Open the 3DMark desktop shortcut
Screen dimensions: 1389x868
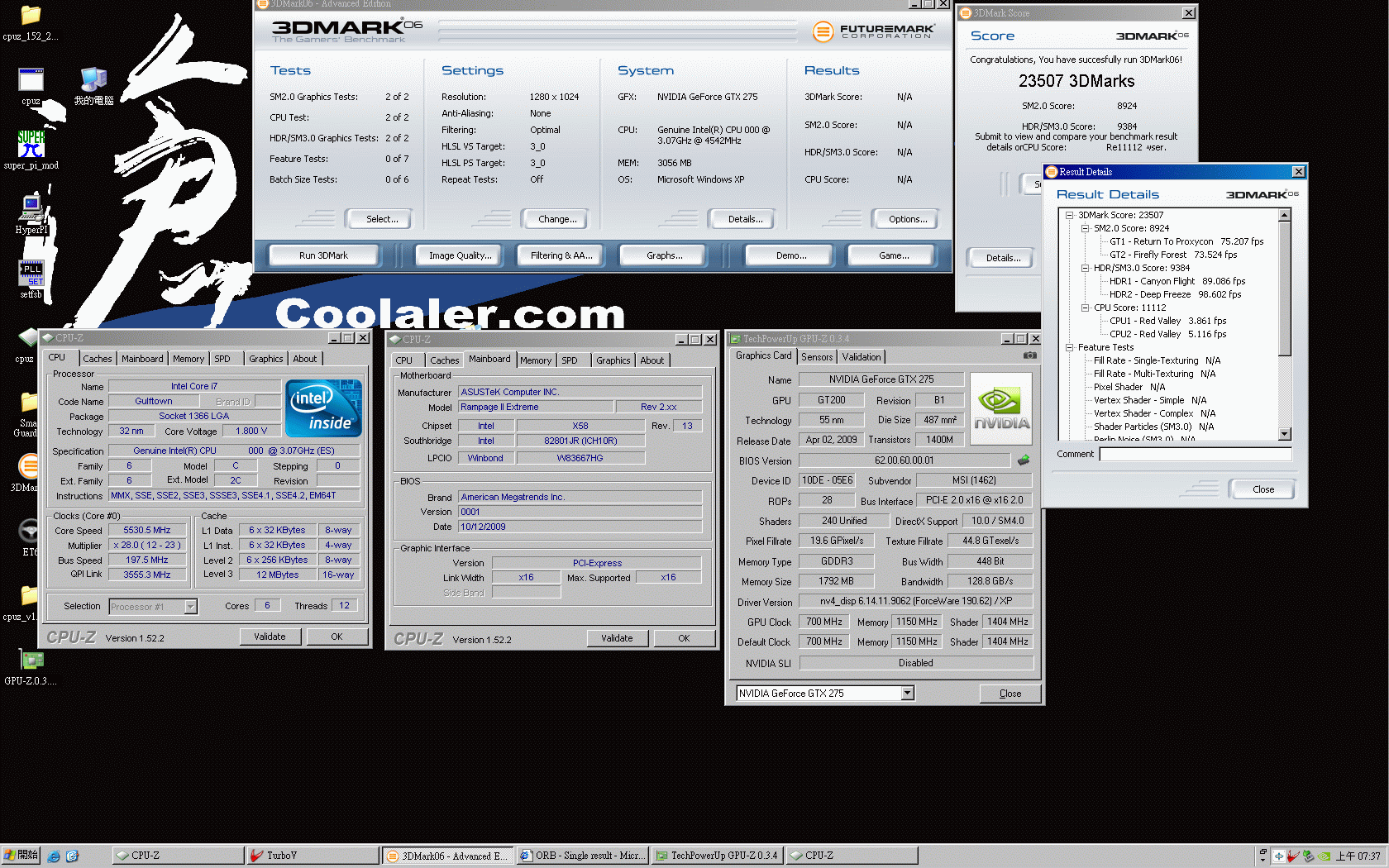(24, 472)
